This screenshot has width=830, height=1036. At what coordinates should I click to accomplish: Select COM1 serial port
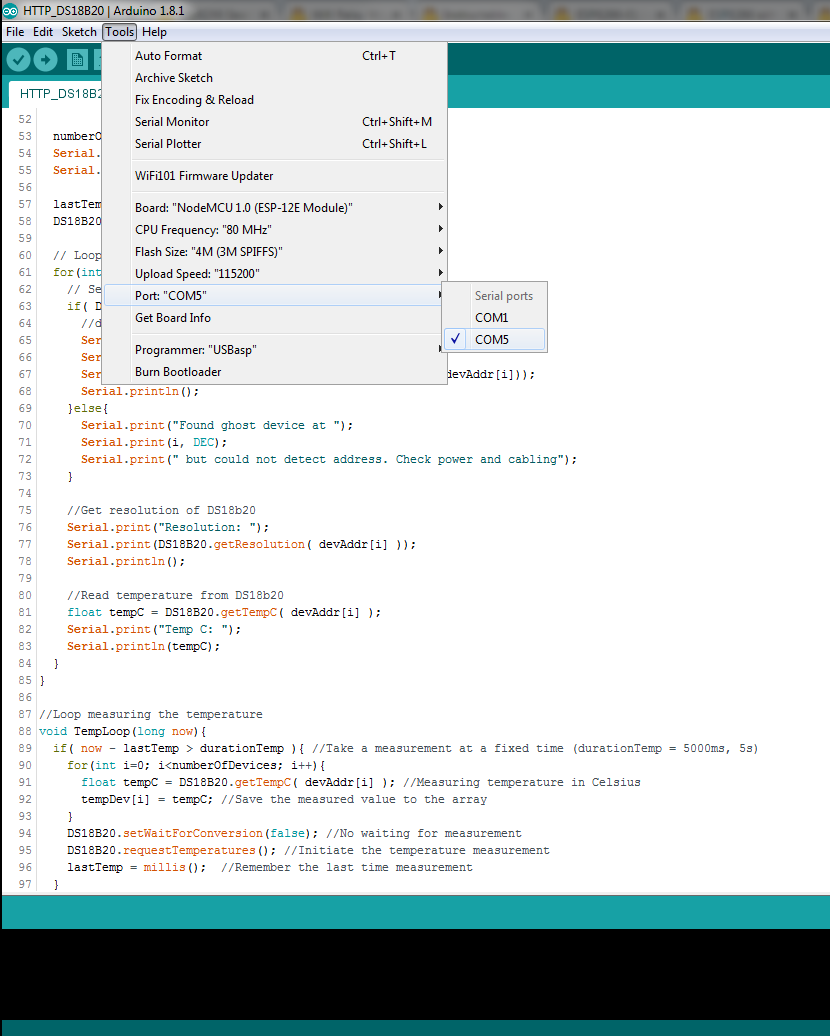[x=494, y=318]
